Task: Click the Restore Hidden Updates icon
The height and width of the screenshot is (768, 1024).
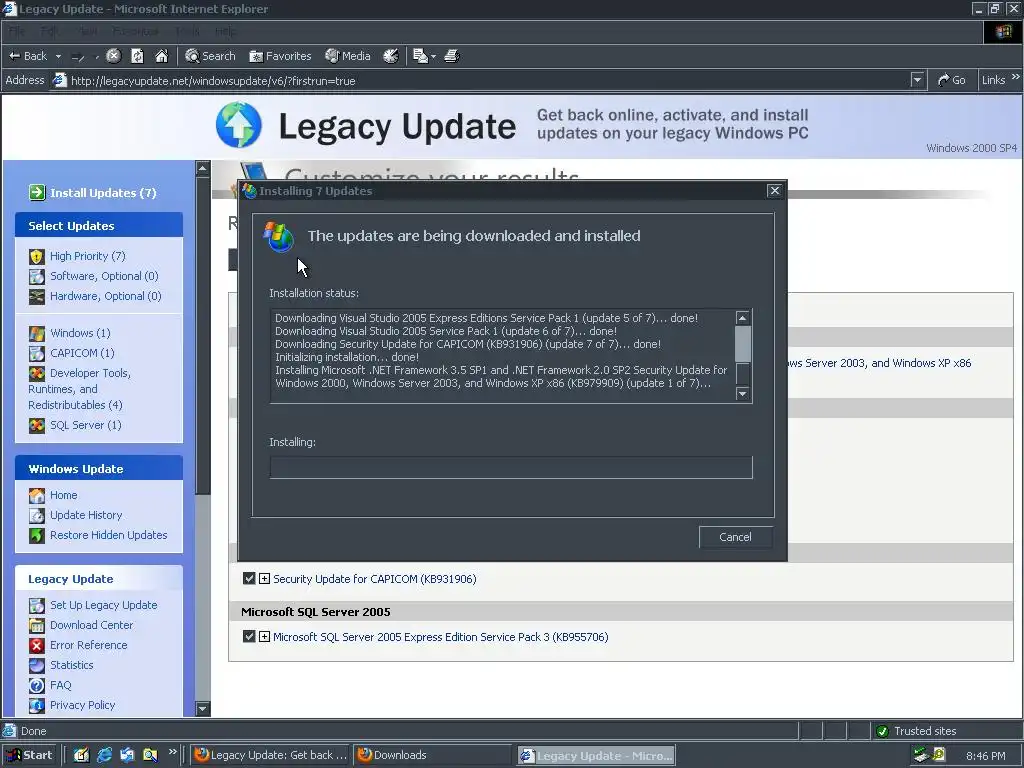Action: click(37, 536)
